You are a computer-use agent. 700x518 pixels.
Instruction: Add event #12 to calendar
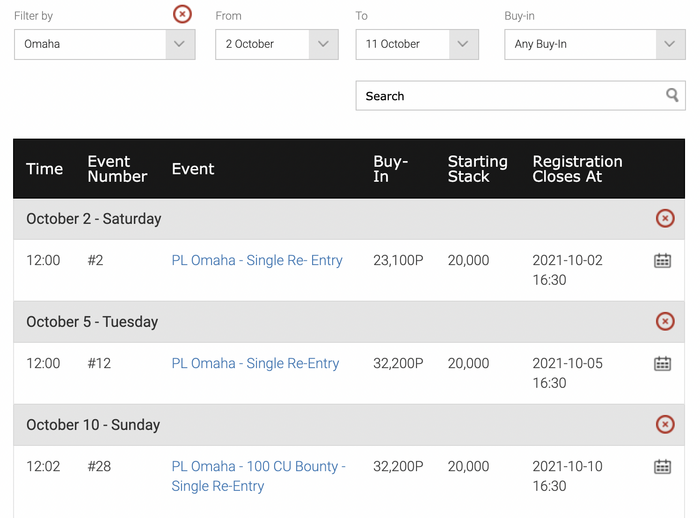(662, 363)
